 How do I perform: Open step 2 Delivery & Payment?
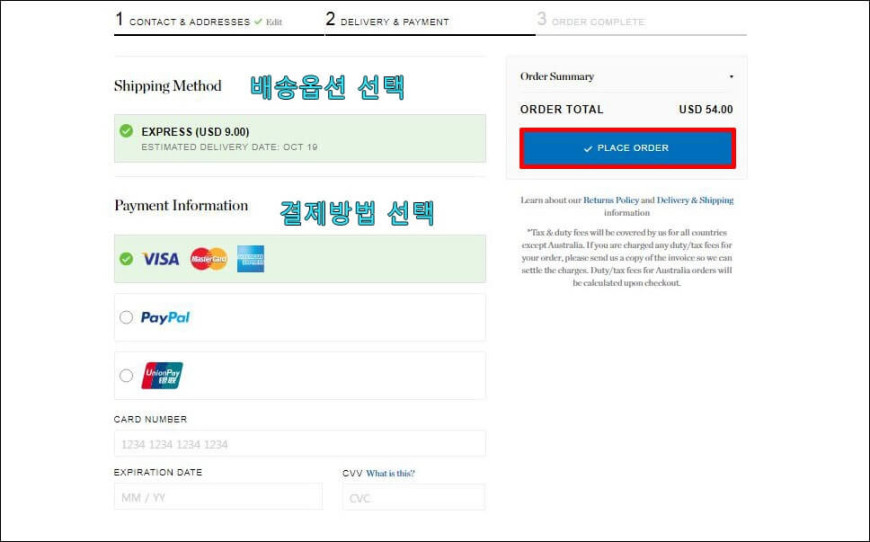pos(387,21)
